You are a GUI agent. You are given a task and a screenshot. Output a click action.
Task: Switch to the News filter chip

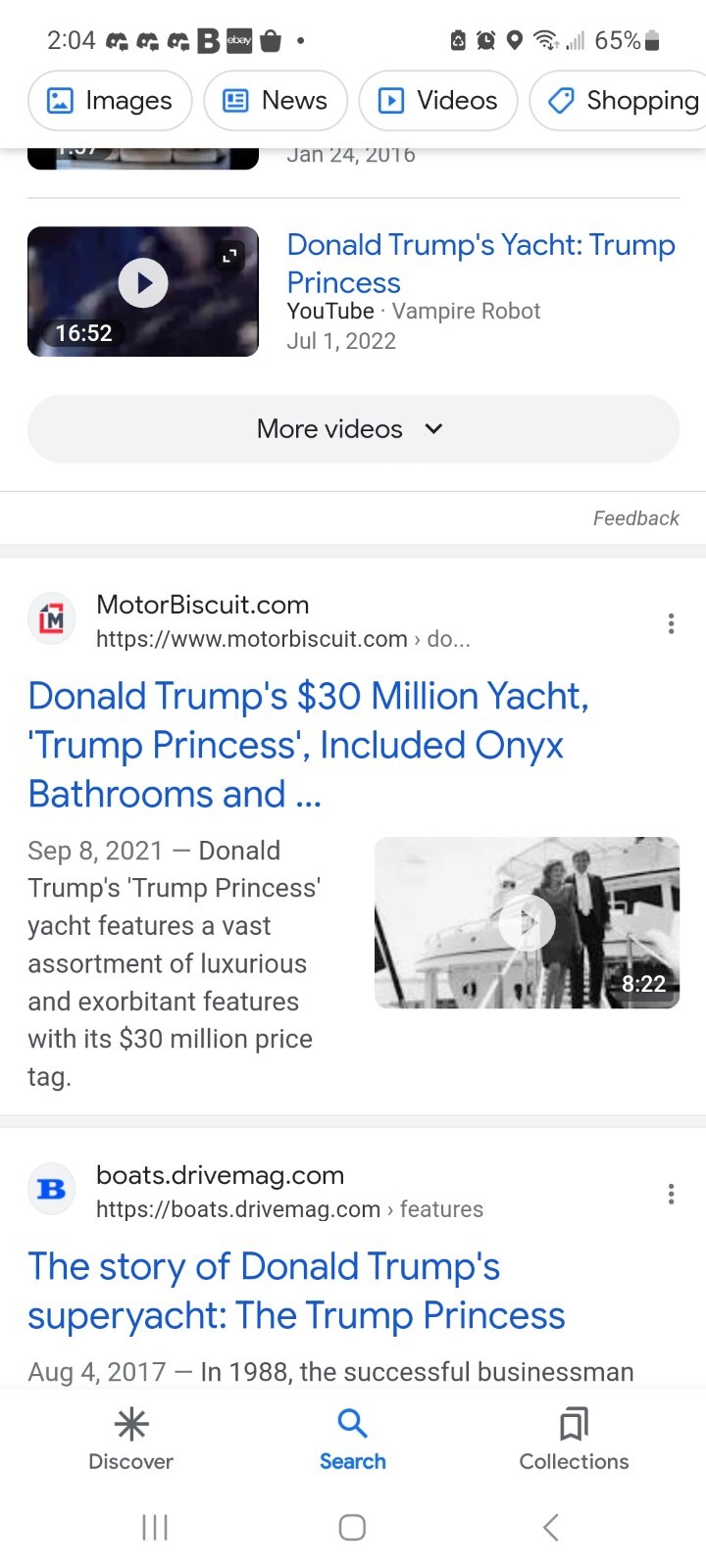pyautogui.click(x=276, y=100)
